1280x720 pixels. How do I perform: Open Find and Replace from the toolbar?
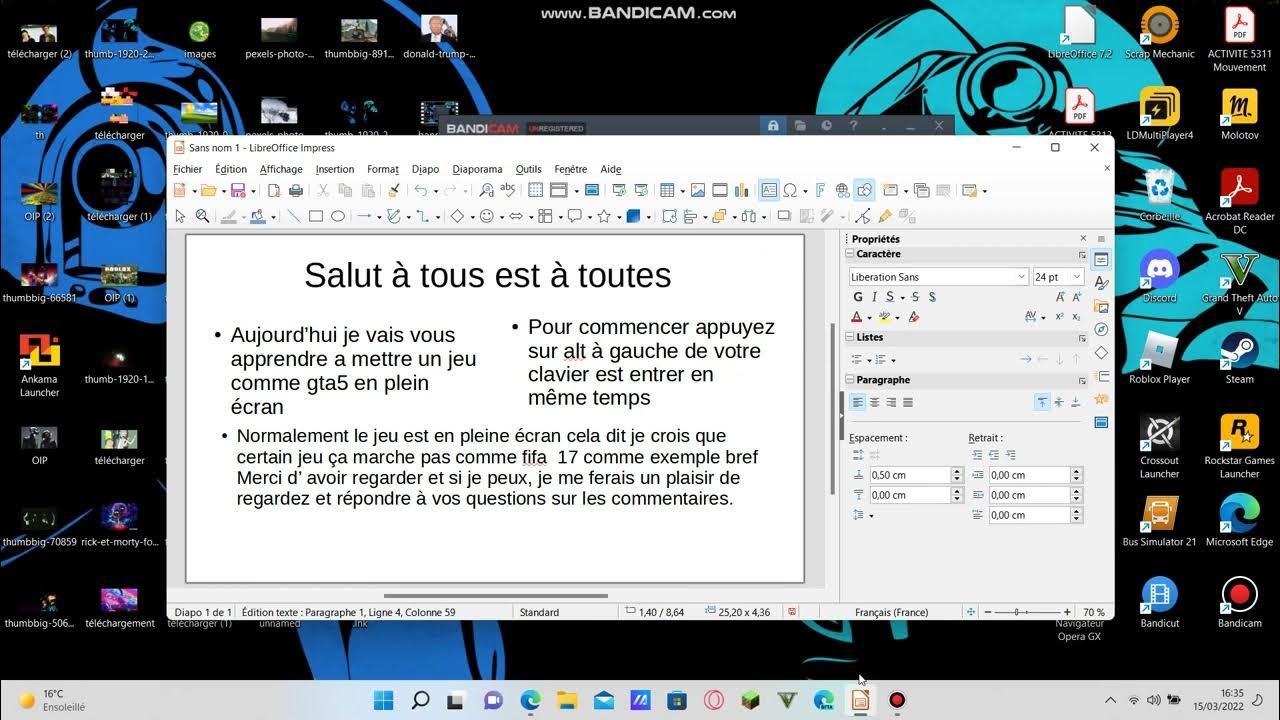486,190
